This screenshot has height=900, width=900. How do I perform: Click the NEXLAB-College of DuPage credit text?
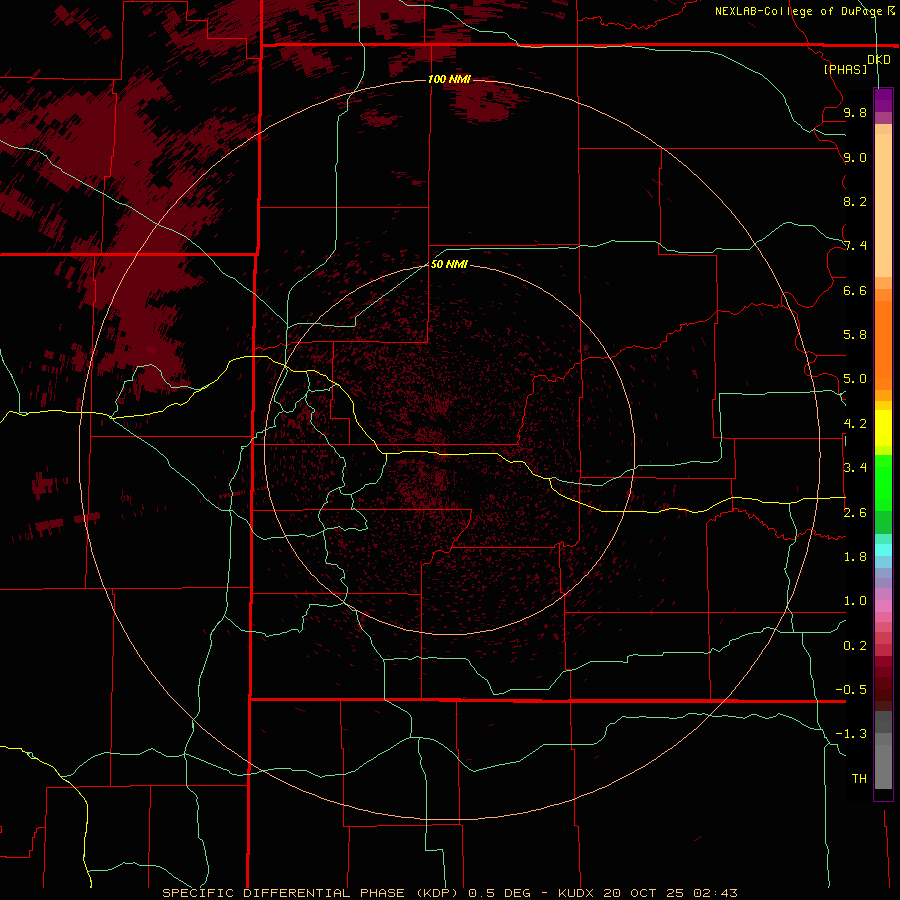[x=798, y=11]
